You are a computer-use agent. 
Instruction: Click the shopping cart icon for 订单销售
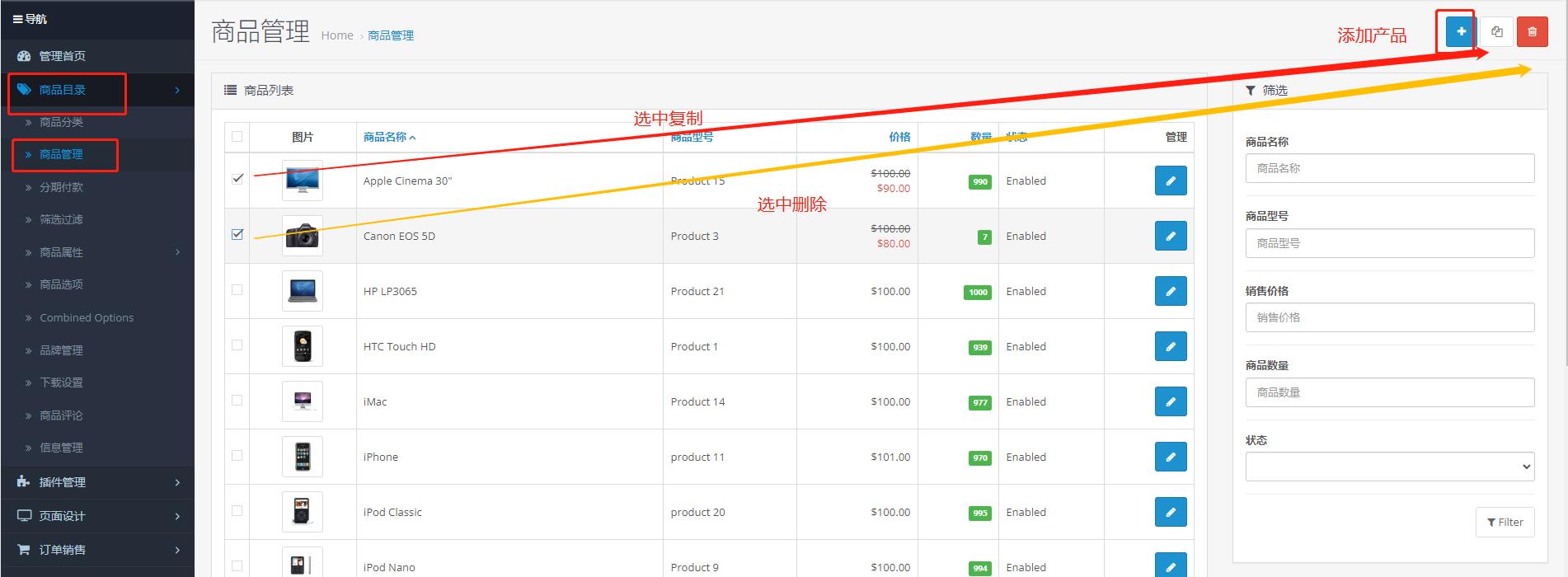click(24, 549)
